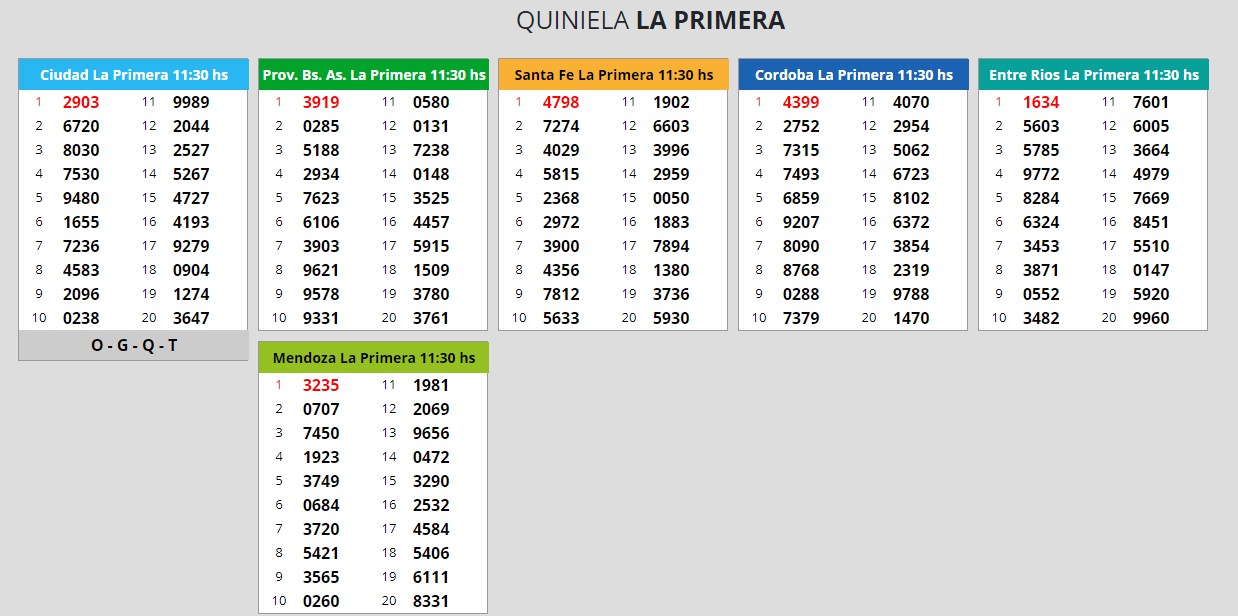Select Ciudad first prize number 2903
This screenshot has height=616, width=1238.
[x=81, y=102]
